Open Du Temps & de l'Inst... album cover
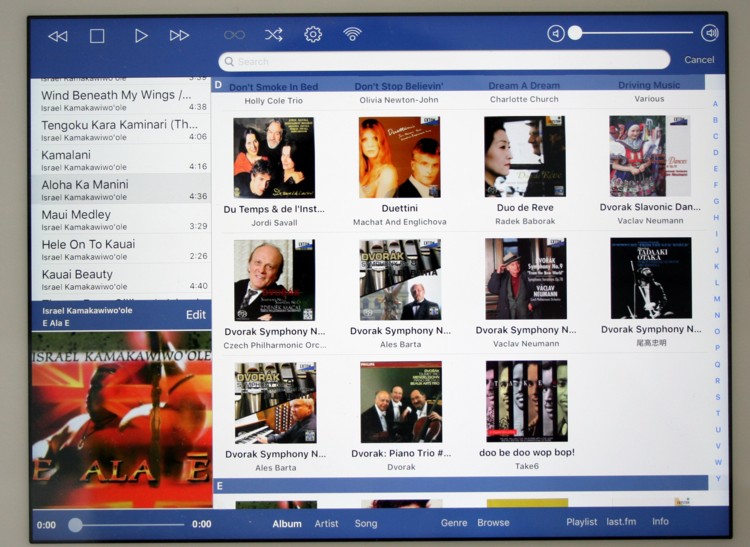 point(274,158)
